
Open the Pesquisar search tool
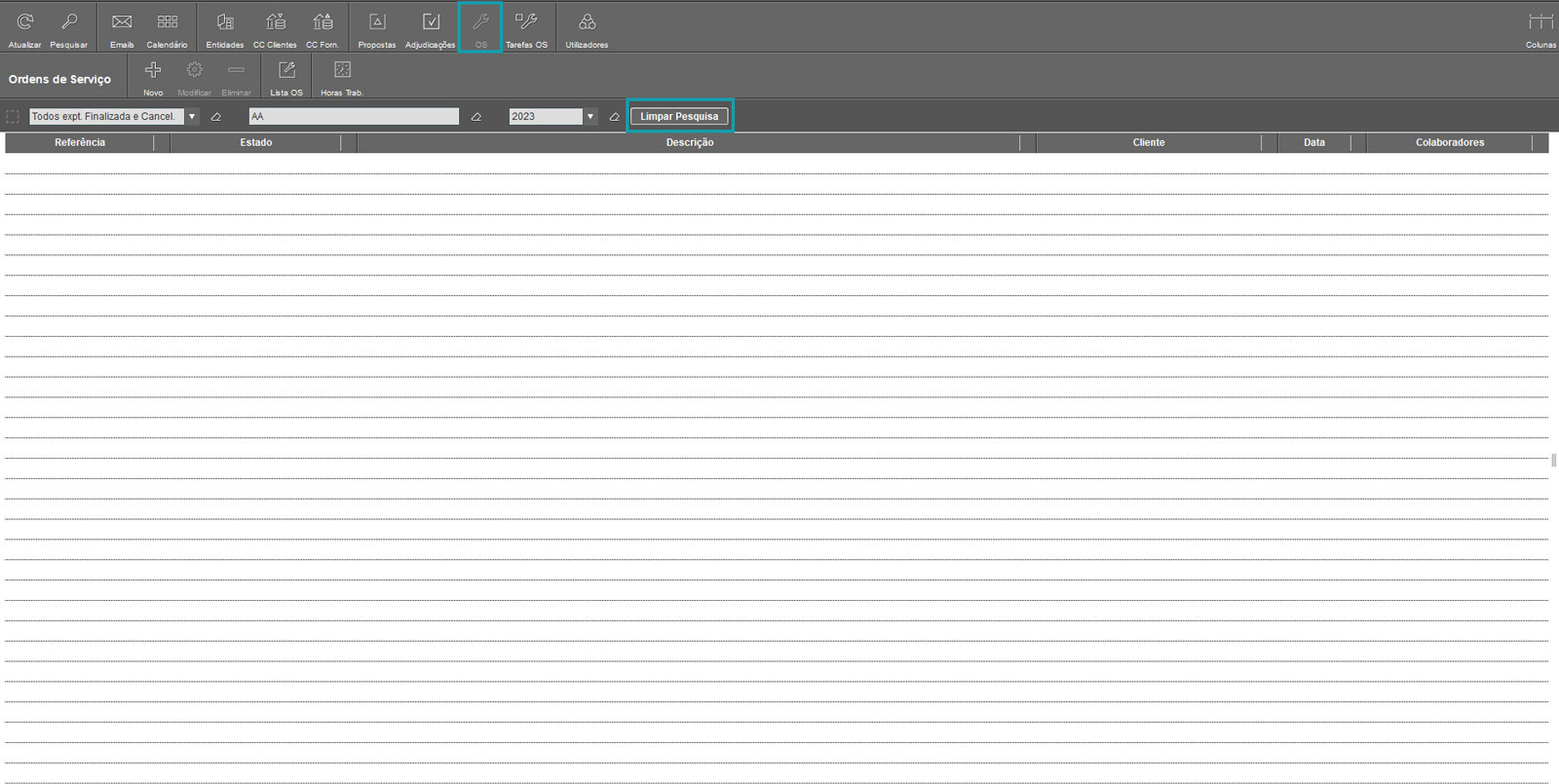click(69, 27)
